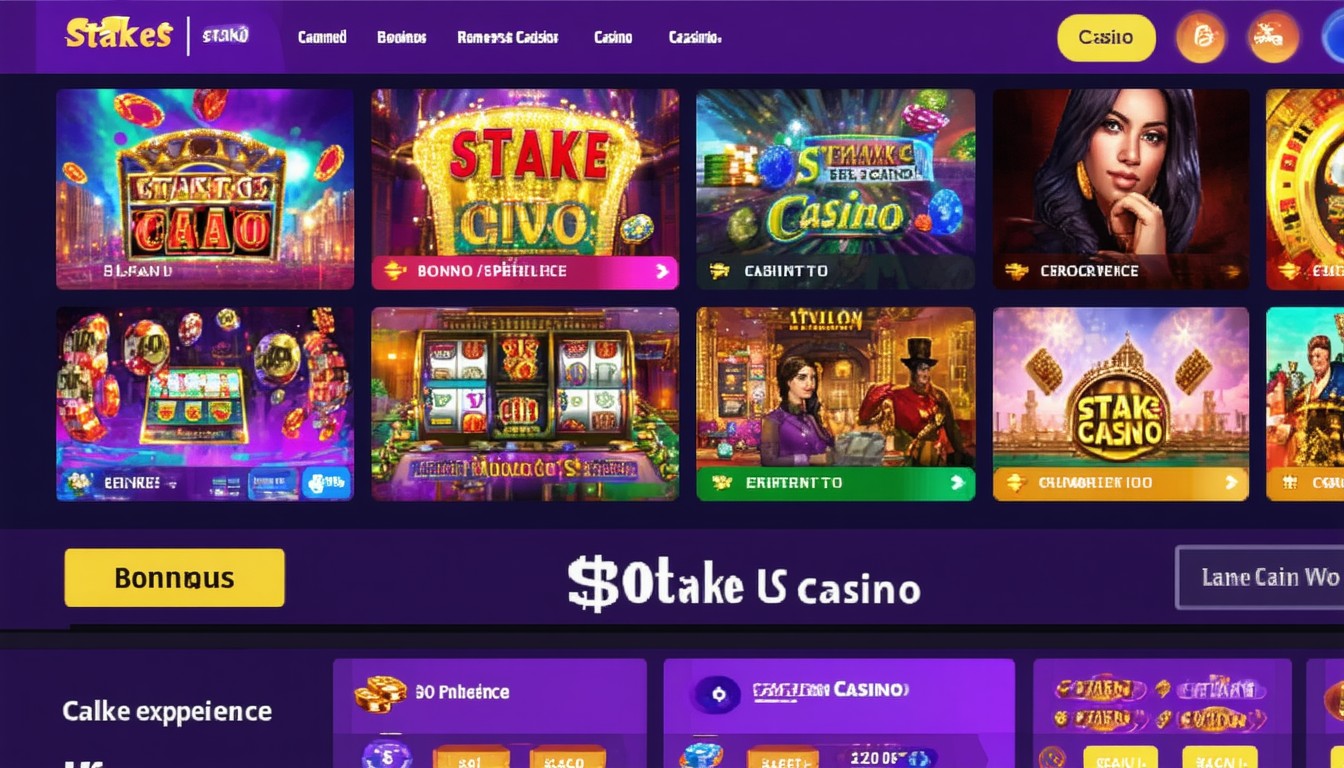Click the Stakes logo in header
Viewport: 1344px width, 768px height.
(118, 33)
